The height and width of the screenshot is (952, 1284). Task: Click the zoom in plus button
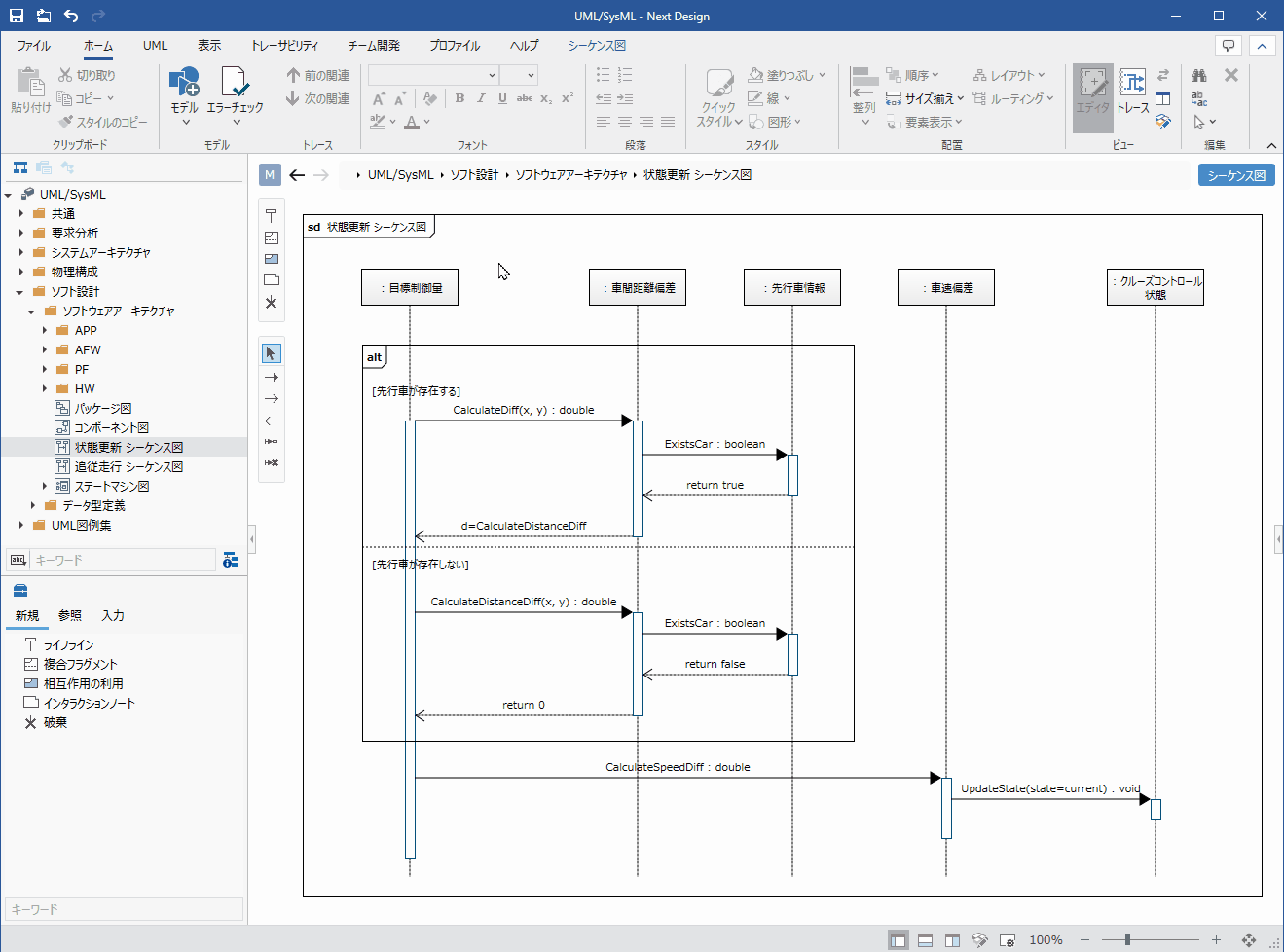[1216, 939]
